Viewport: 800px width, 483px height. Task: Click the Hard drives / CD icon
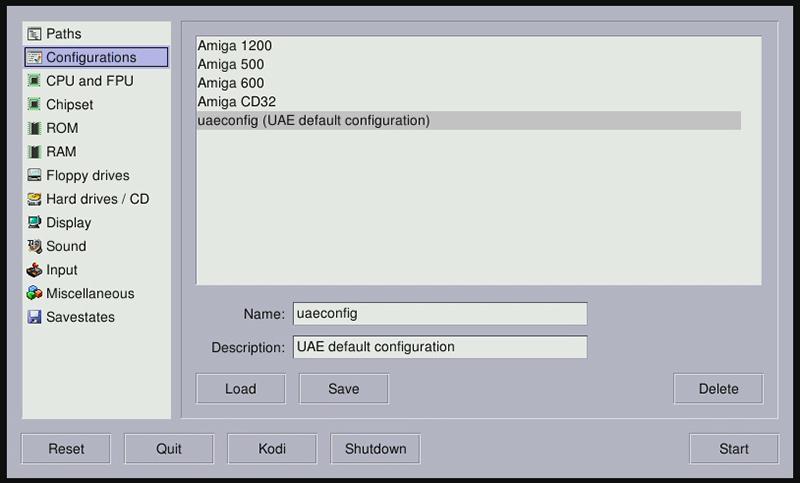click(x=34, y=199)
